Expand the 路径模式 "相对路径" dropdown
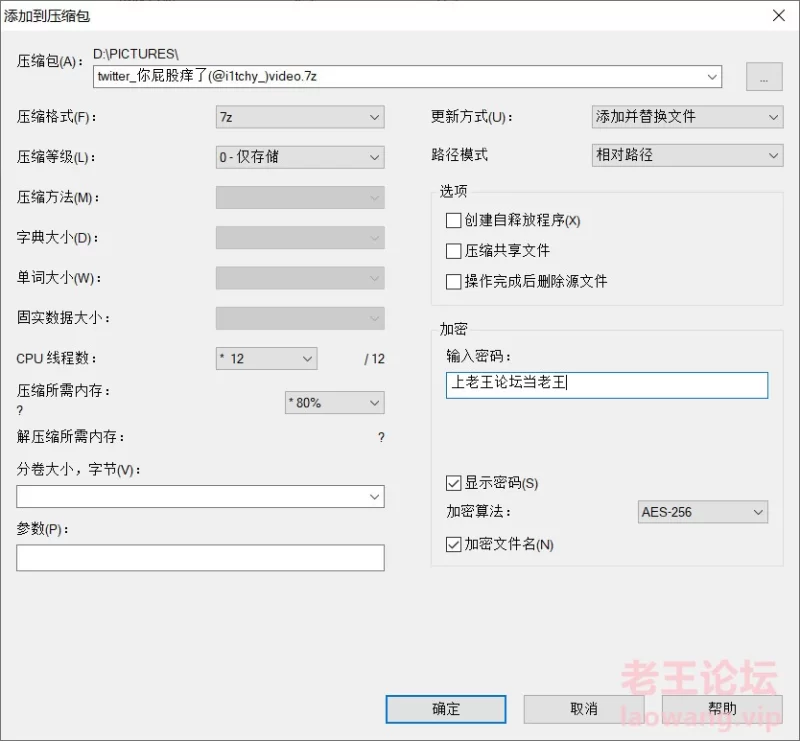800x741 pixels. (x=687, y=155)
